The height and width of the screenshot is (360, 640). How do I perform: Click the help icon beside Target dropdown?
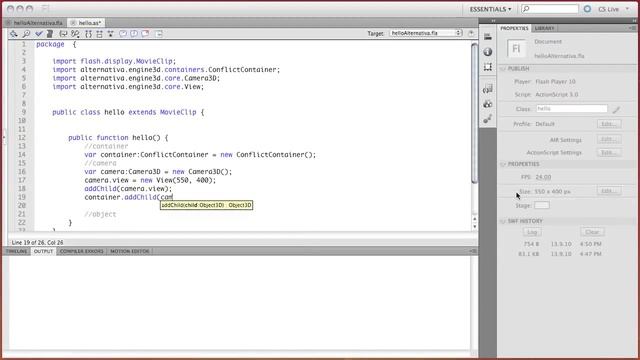point(471,33)
